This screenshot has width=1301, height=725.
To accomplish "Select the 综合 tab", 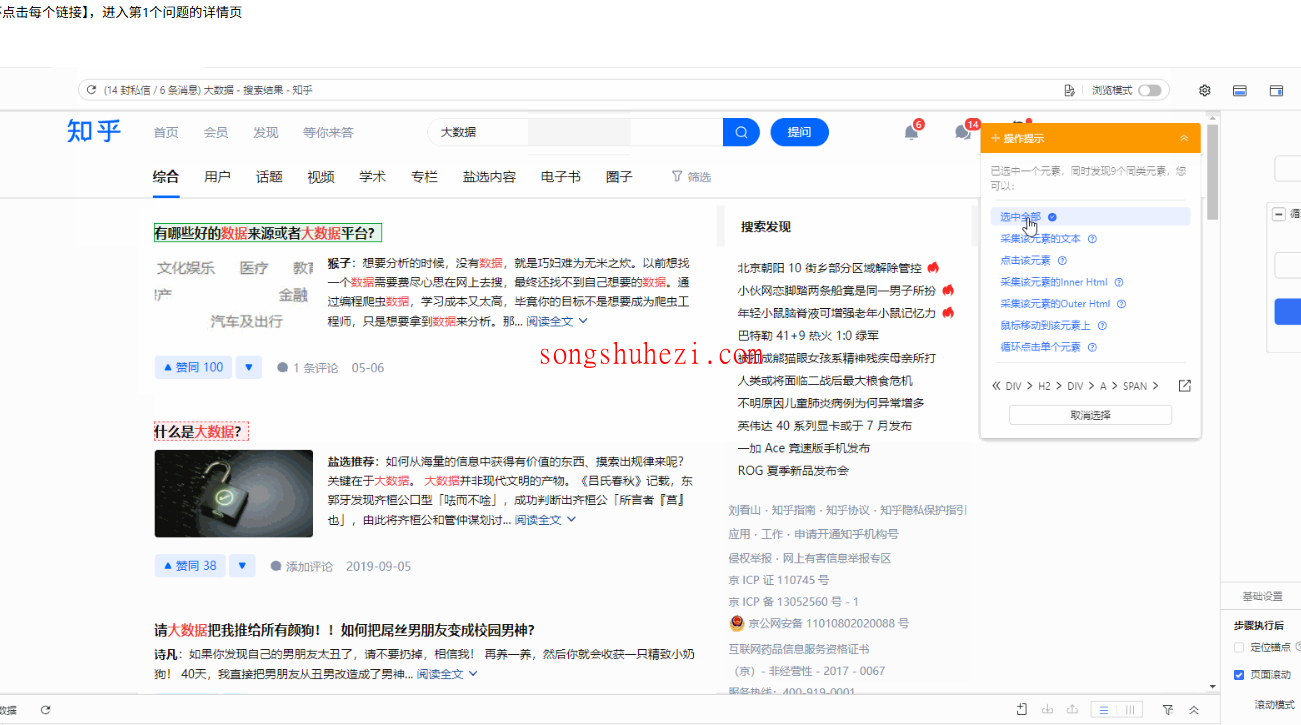I will point(166,176).
